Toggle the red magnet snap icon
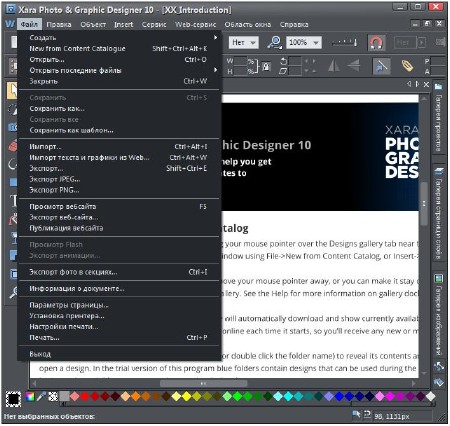The width and height of the screenshot is (450, 426). pos(376,43)
